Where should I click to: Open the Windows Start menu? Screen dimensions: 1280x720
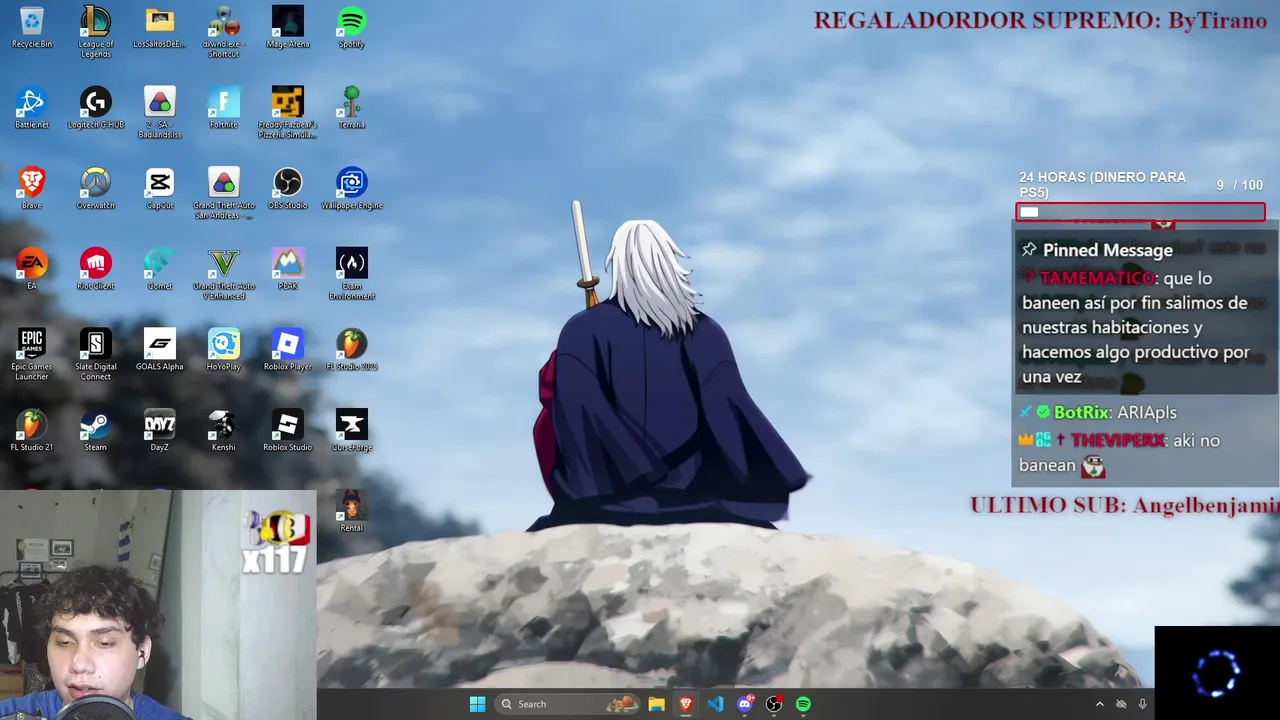(477, 704)
